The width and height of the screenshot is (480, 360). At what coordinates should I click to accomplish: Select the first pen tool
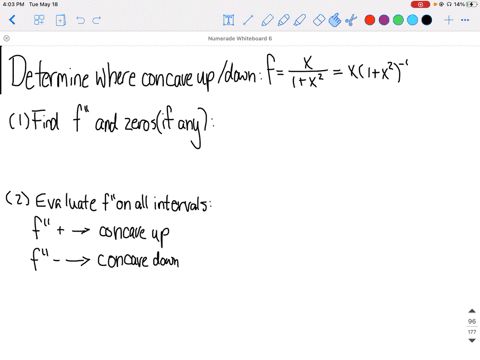(x=267, y=20)
